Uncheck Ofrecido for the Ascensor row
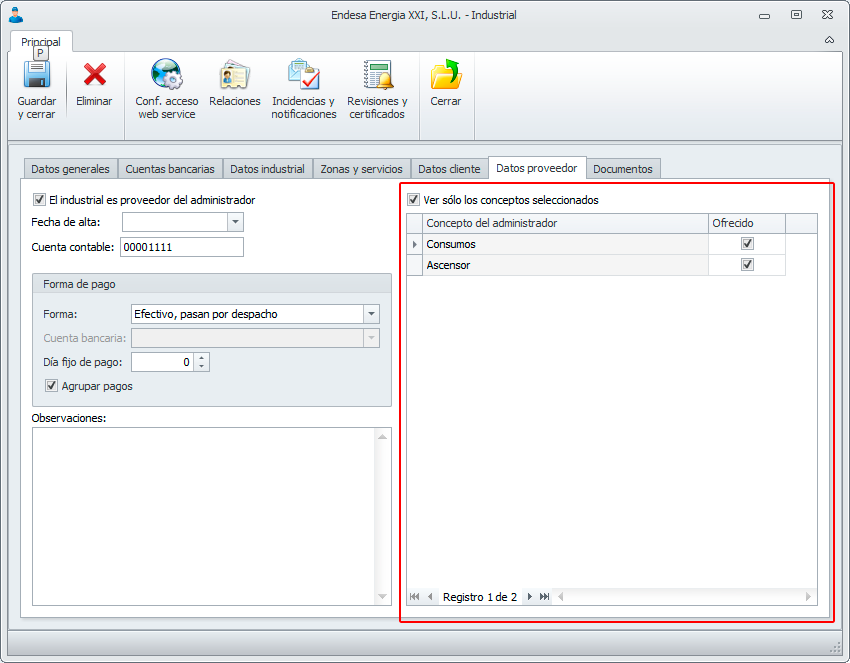Screen dimensions: 850x663 click(x=747, y=265)
